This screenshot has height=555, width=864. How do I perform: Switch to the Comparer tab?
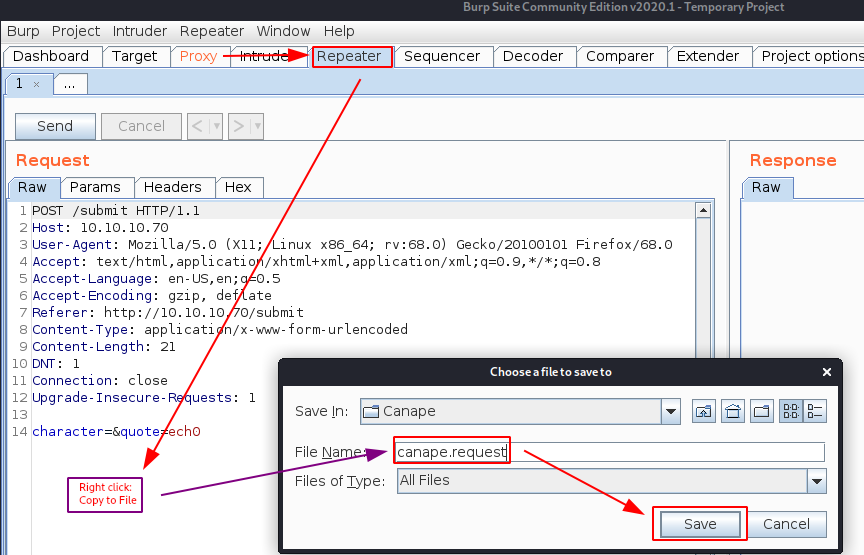620,56
